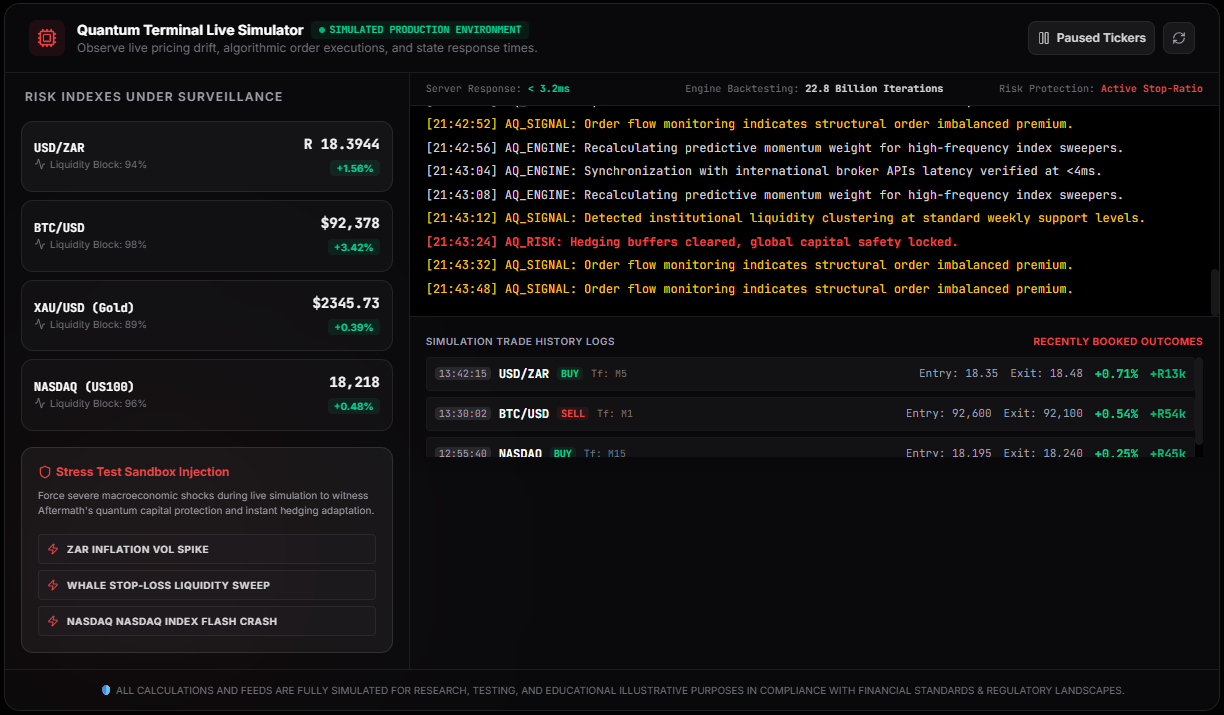Click the R 18.3944 price value

pos(342,145)
